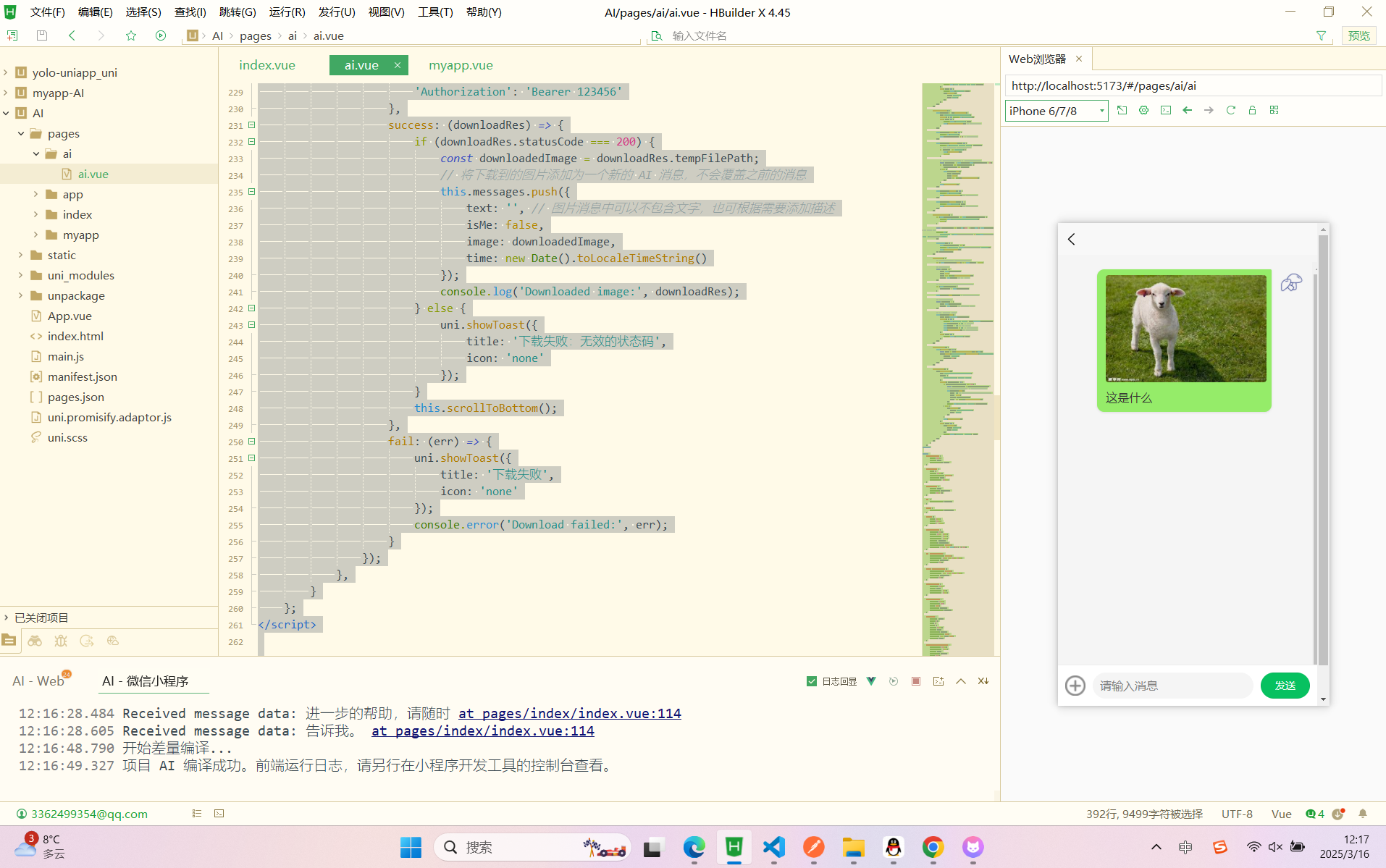The height and width of the screenshot is (868, 1386).
Task: Expand the myapp-AI project
Action: pos(6,93)
